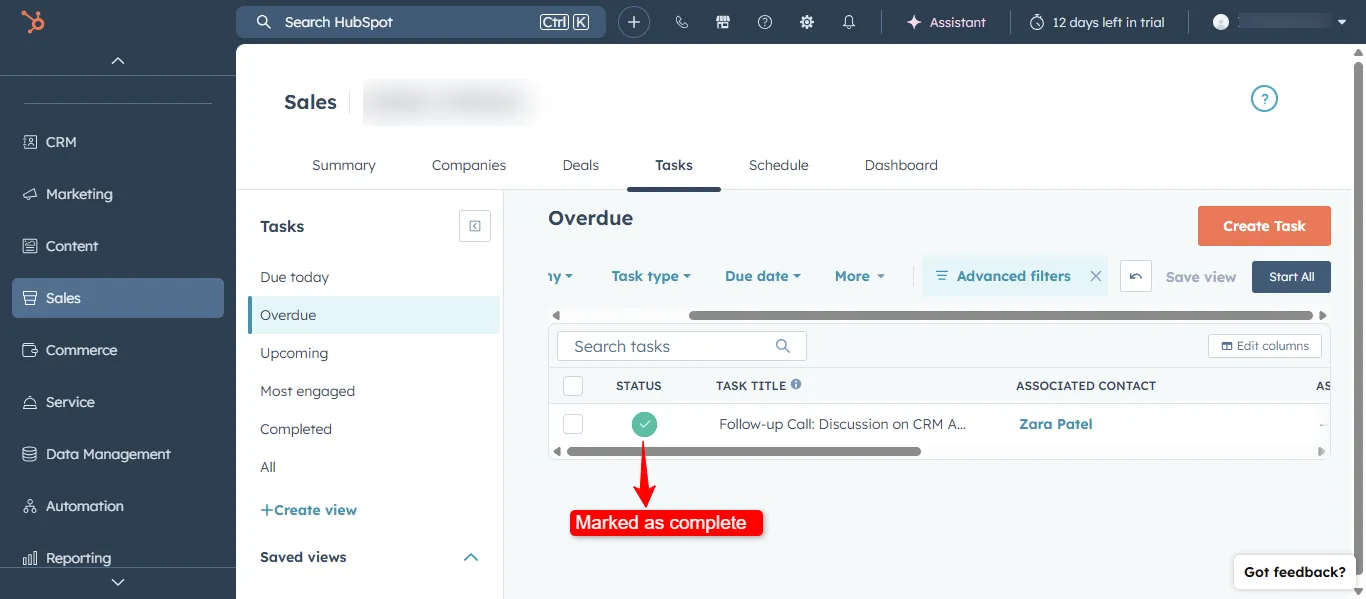This screenshot has width=1366, height=599.
Task: Click the Create Task button
Action: click(x=1264, y=226)
